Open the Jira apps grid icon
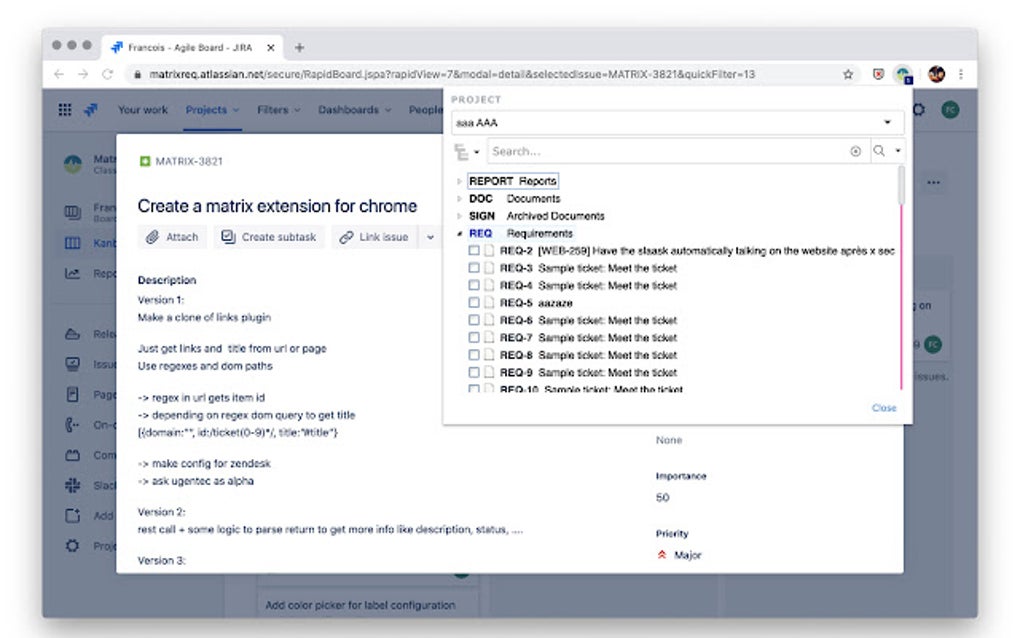The height and width of the screenshot is (638, 1020). (x=64, y=109)
